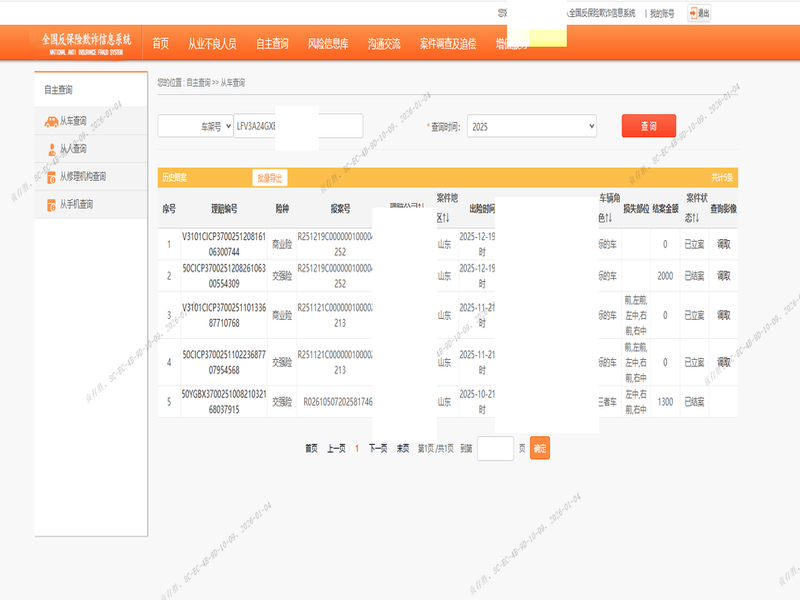Click the phone icon beside 从手机查询
800x600 pixels.
pos(51,205)
